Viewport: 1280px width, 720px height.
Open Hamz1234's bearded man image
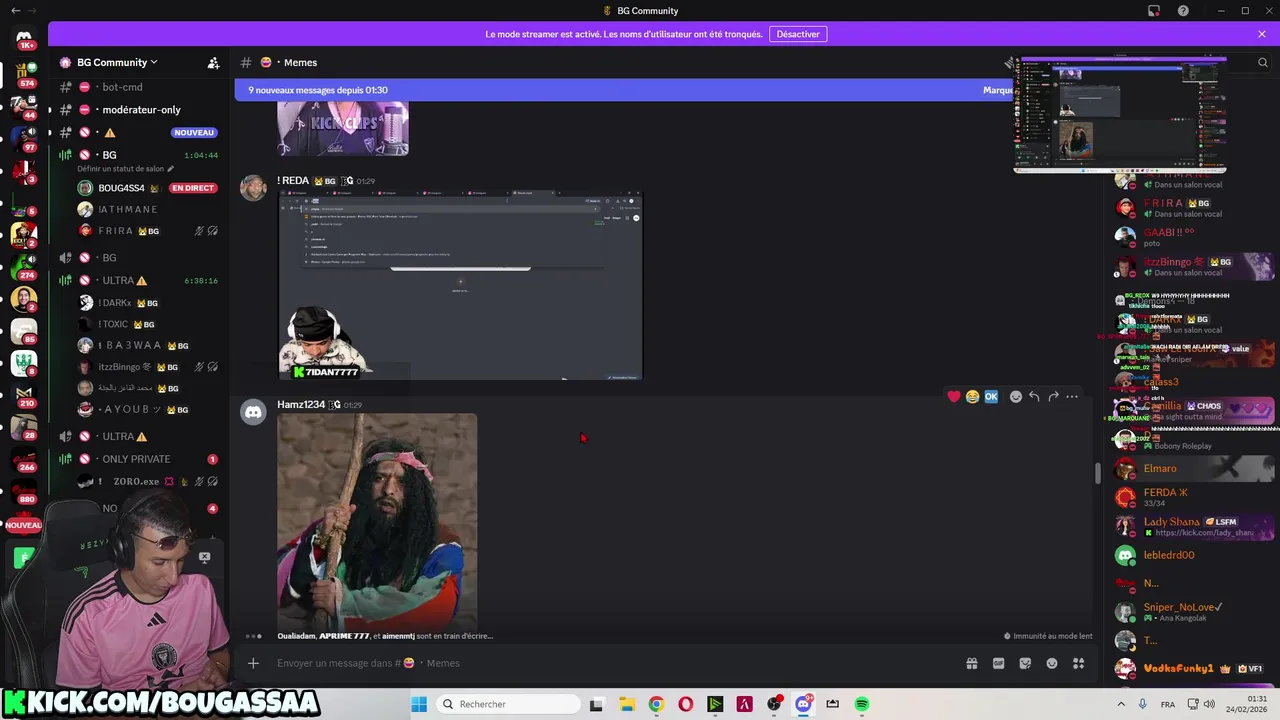(377, 523)
